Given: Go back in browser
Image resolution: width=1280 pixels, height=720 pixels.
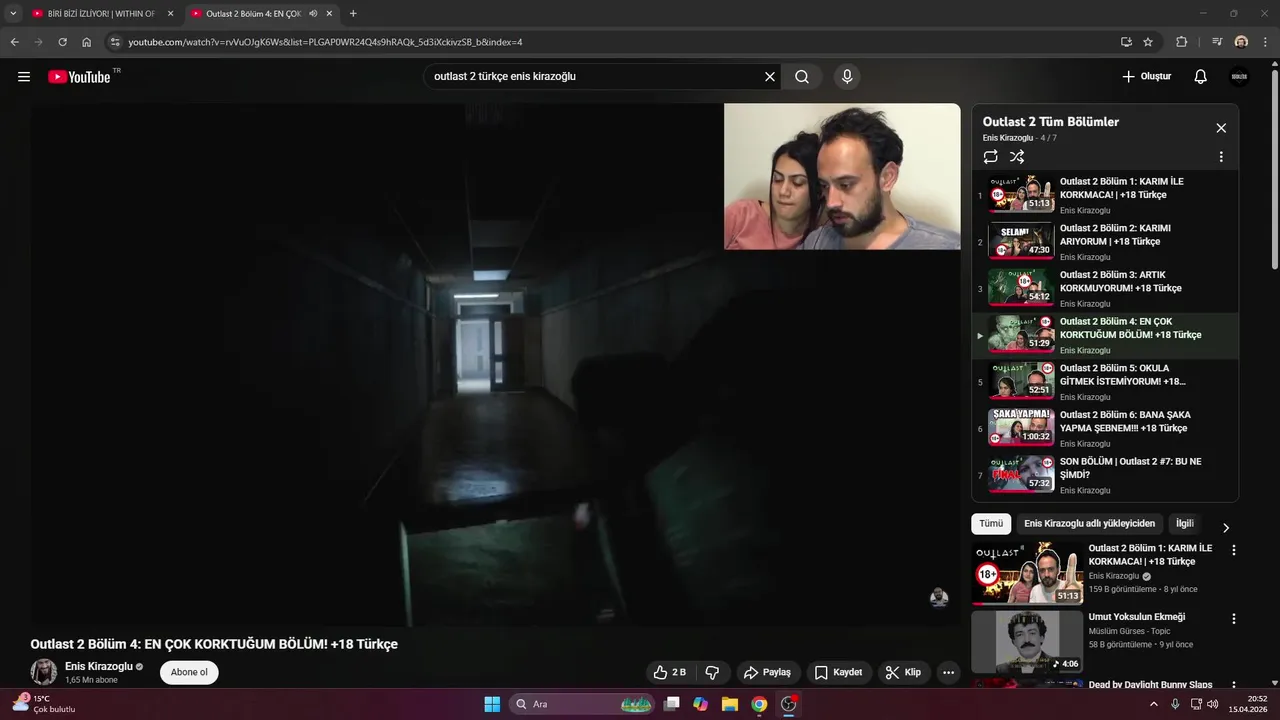Looking at the screenshot, I should click(14, 42).
